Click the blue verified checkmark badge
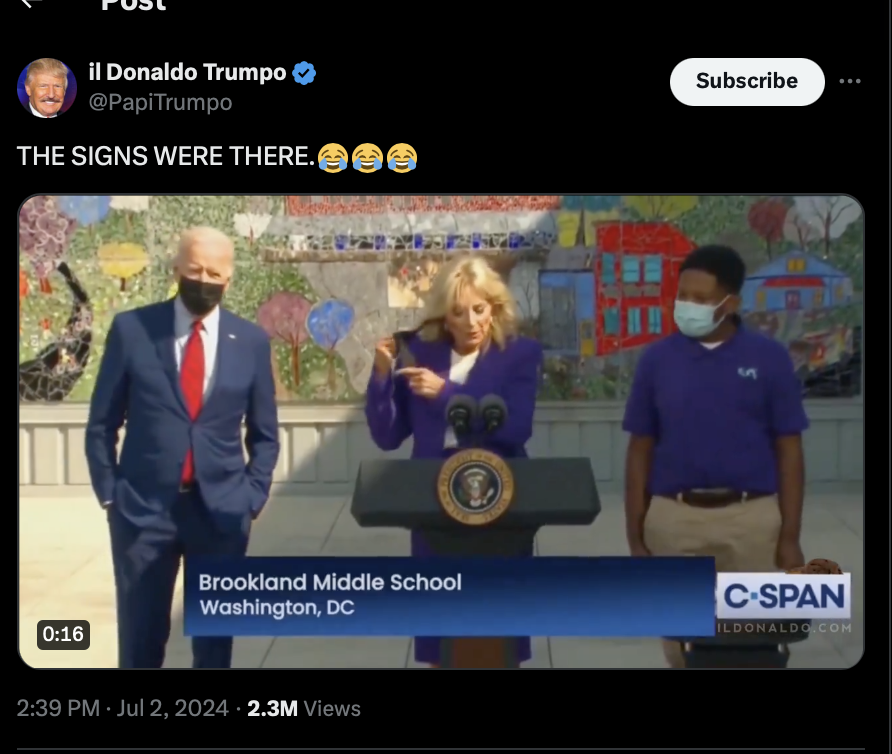Screen dimensions: 892x754 tap(304, 73)
